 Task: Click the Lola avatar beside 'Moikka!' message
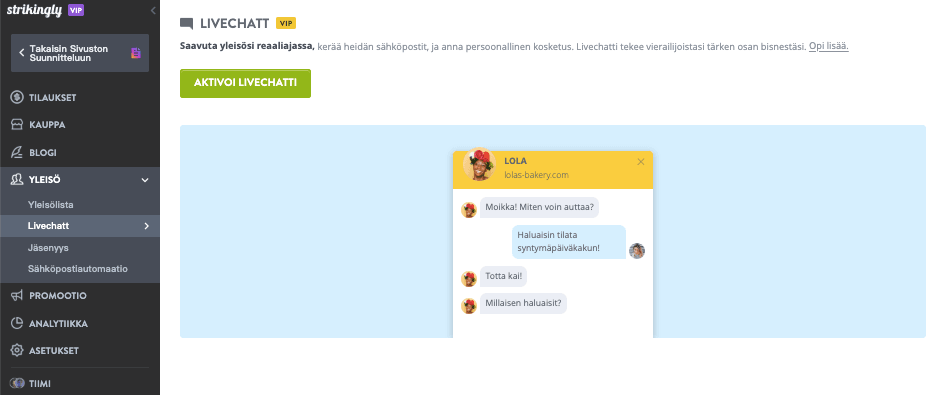tap(469, 210)
